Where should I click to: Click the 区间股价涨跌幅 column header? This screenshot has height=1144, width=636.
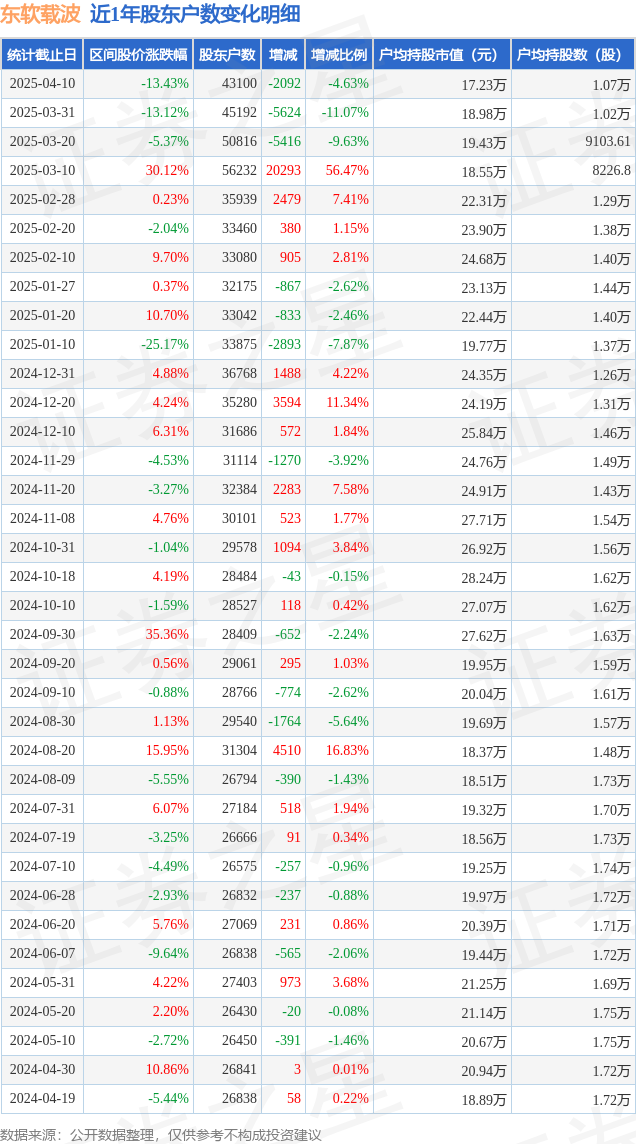point(138,54)
